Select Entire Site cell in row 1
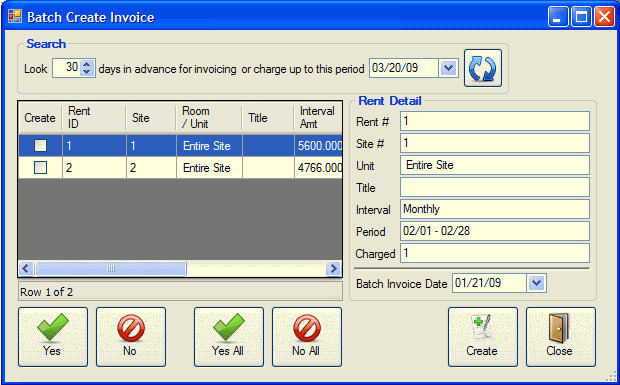Viewport: 620px width, 385px height. 209,146
